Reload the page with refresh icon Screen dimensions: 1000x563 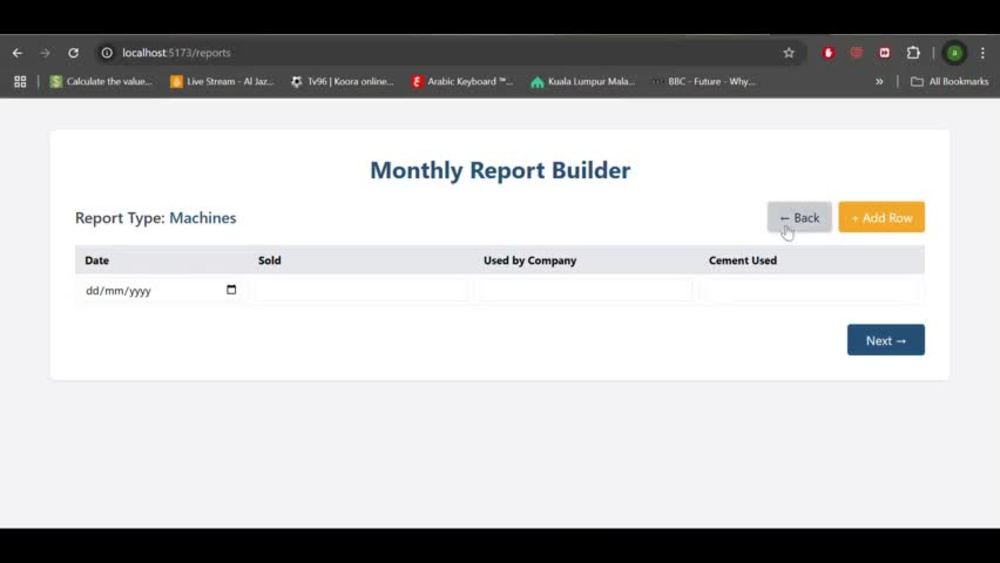73,53
